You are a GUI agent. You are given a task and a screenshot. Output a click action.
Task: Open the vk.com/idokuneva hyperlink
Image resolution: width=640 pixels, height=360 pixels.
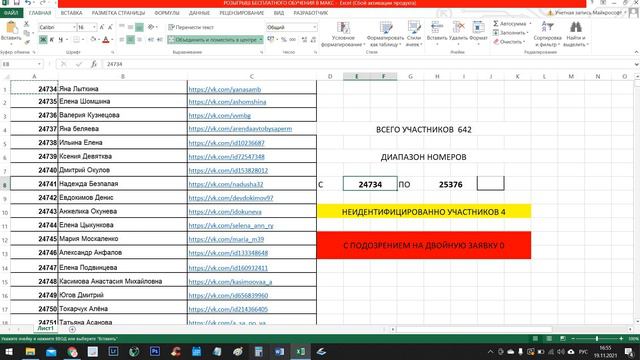pos(225,212)
